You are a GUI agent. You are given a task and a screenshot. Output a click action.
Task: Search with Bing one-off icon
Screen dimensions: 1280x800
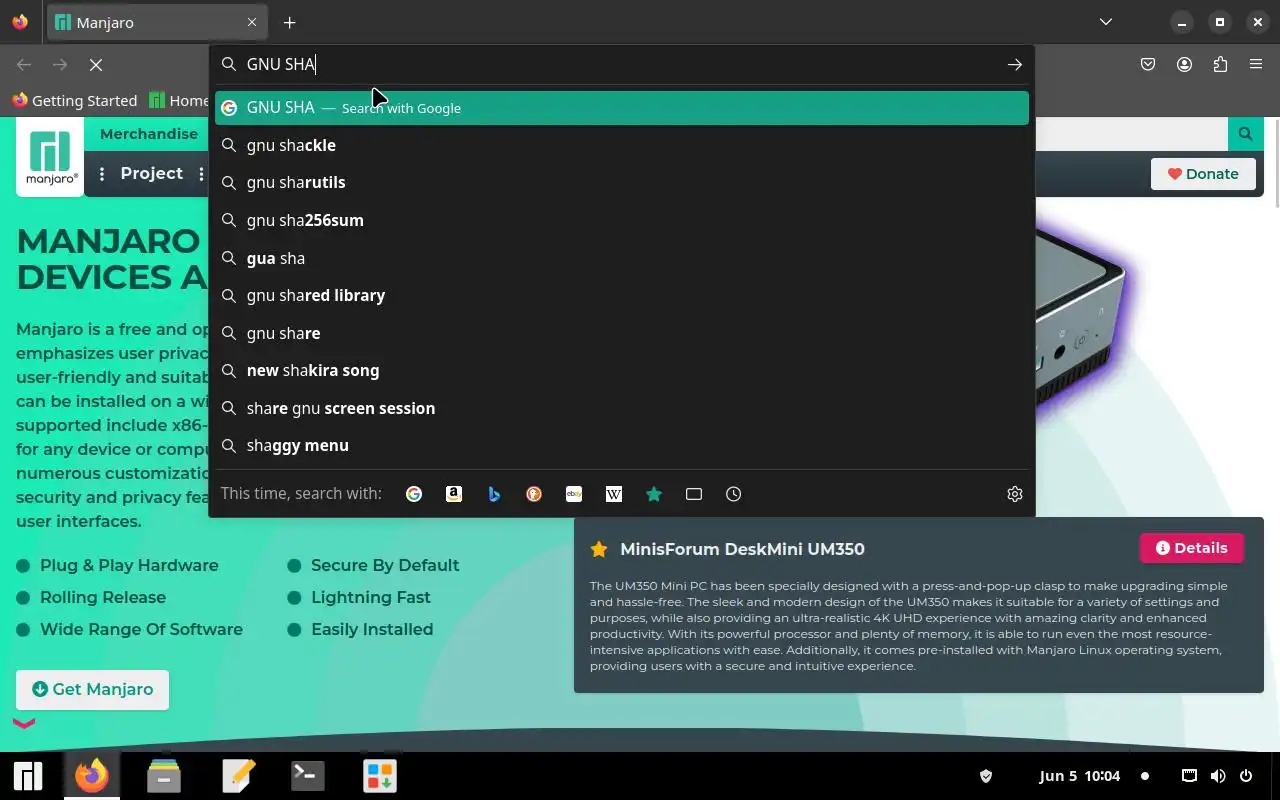[494, 494]
